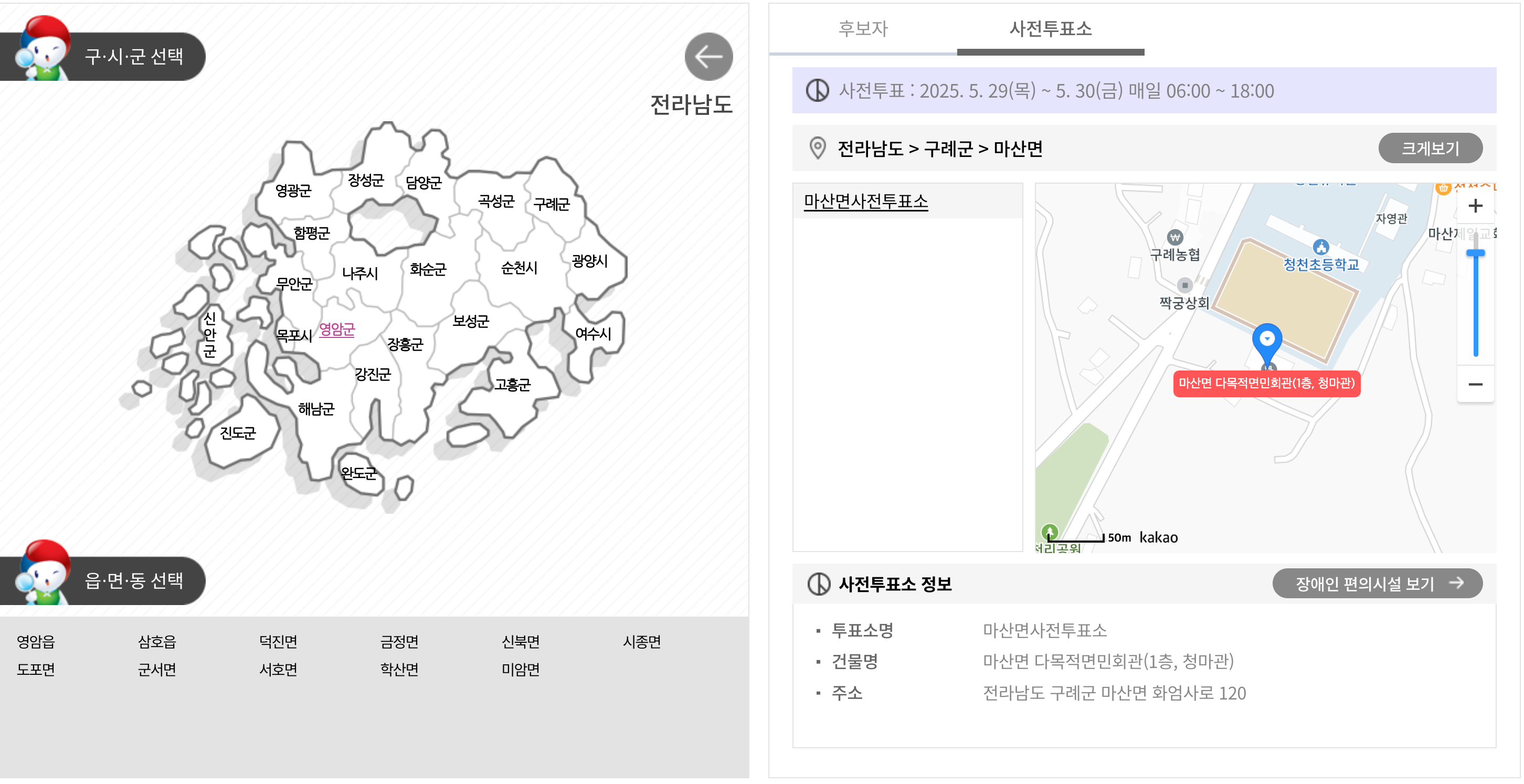Select 보성군 on the map

(x=471, y=321)
